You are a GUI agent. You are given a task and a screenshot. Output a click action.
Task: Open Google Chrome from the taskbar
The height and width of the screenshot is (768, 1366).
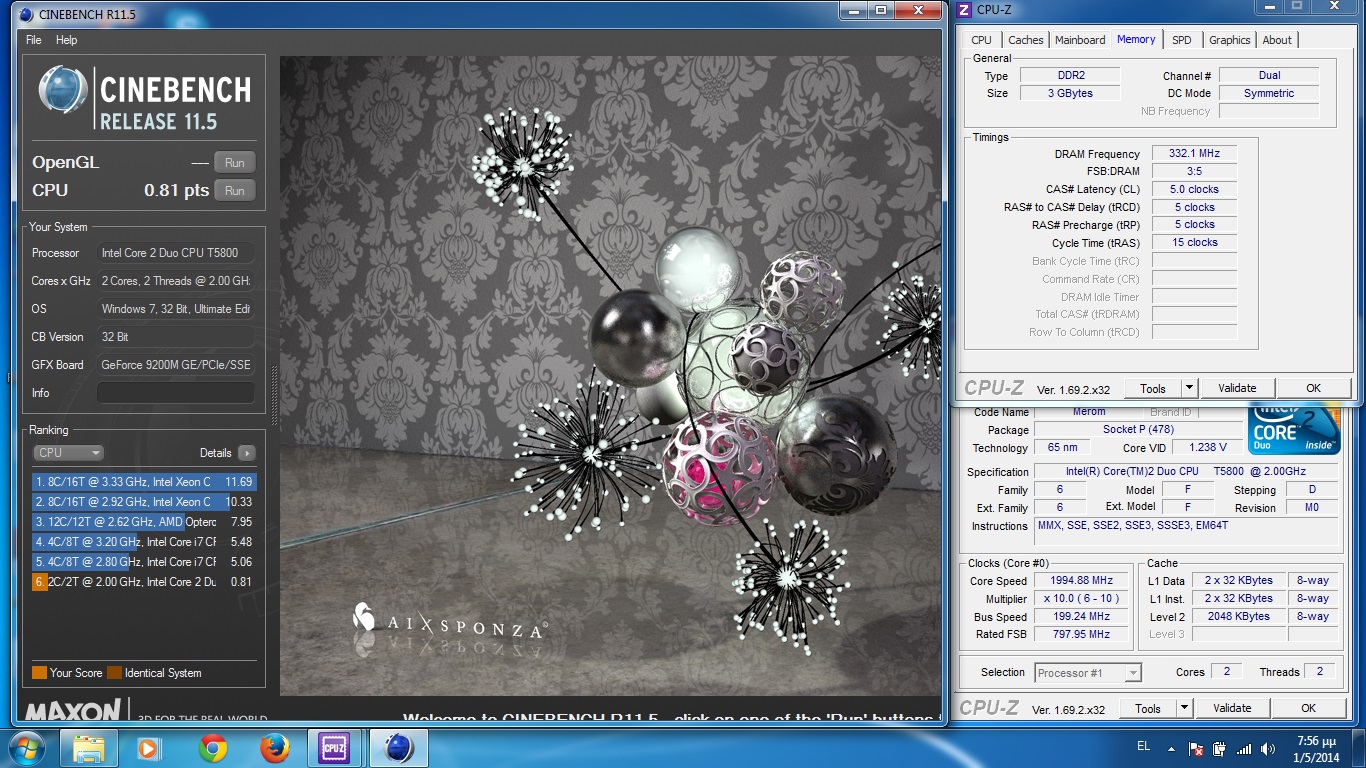pyautogui.click(x=212, y=747)
